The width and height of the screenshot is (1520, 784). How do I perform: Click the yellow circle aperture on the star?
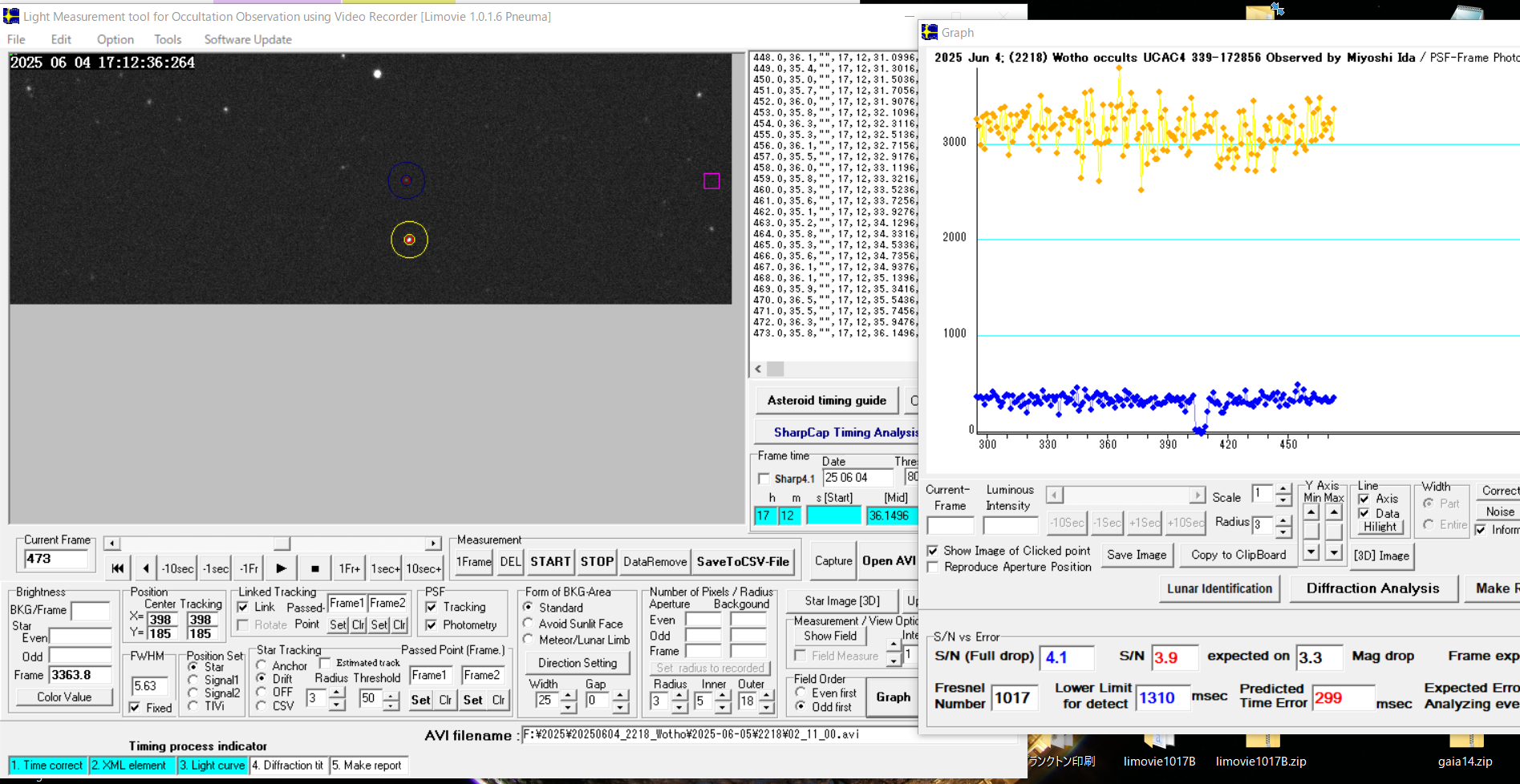[409, 240]
